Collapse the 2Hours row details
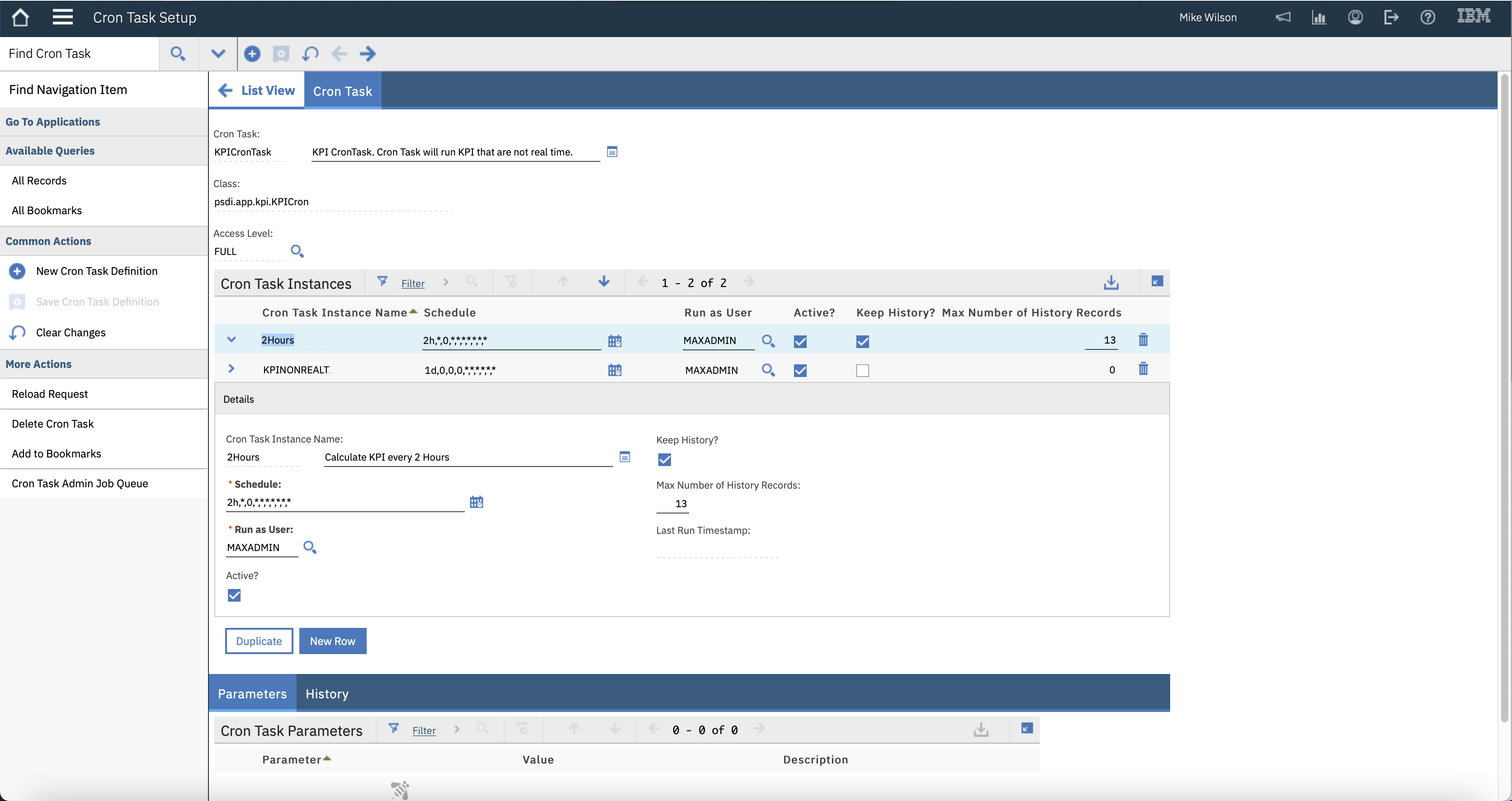1512x801 pixels. click(231, 340)
